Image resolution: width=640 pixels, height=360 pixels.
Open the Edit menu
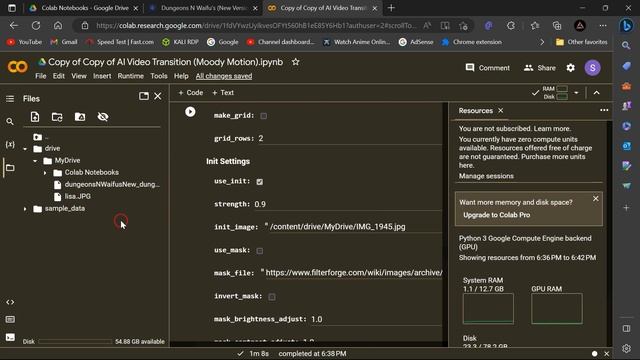pos(59,76)
